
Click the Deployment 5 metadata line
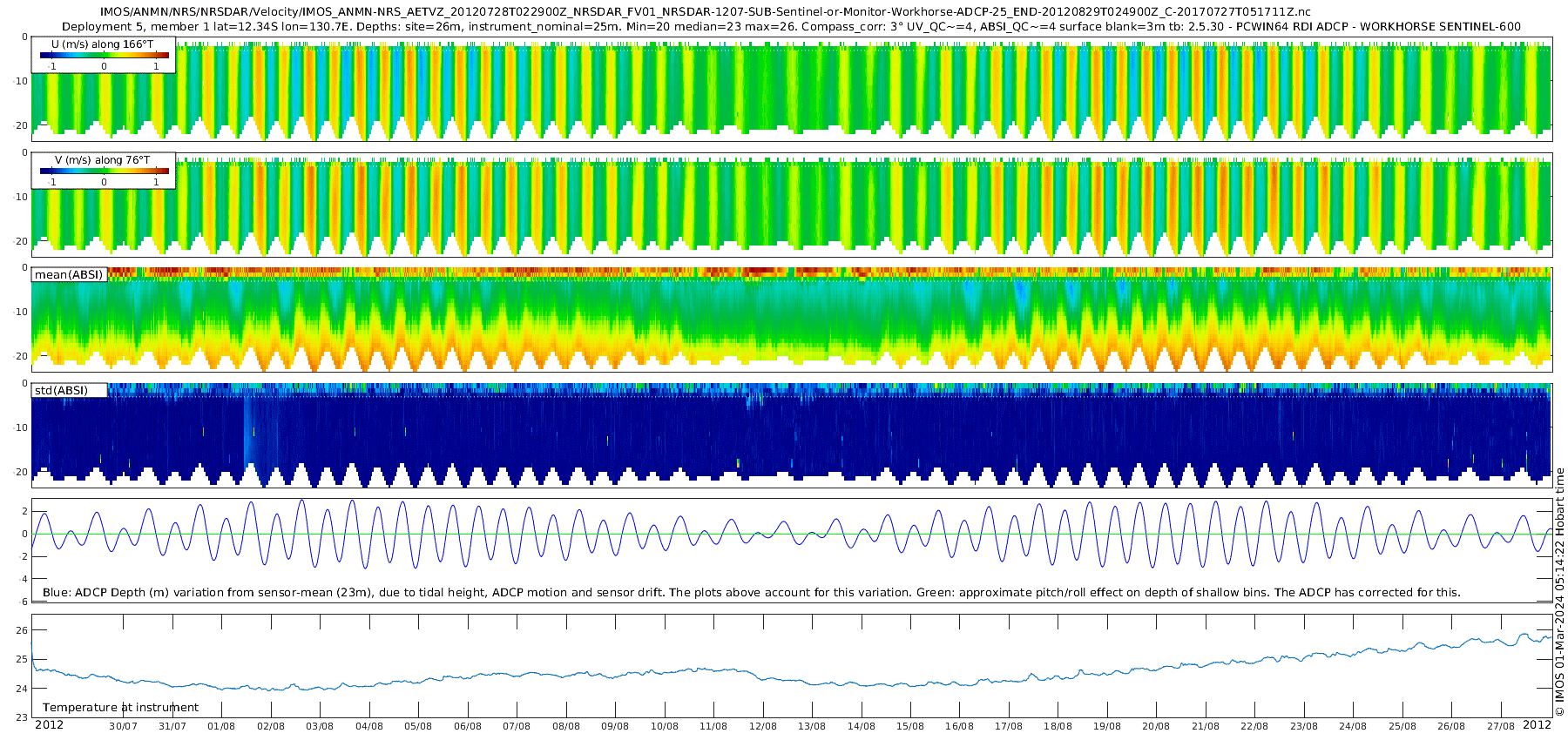coord(791,26)
